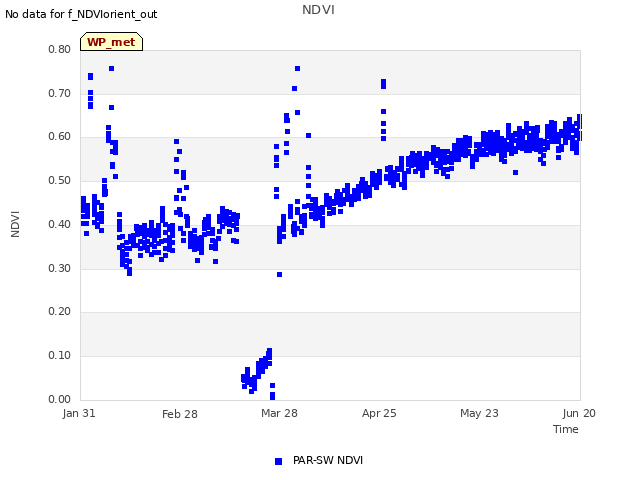Click the Jan 31 x-axis label
Screen dimensions: 640x480
click(x=79, y=413)
